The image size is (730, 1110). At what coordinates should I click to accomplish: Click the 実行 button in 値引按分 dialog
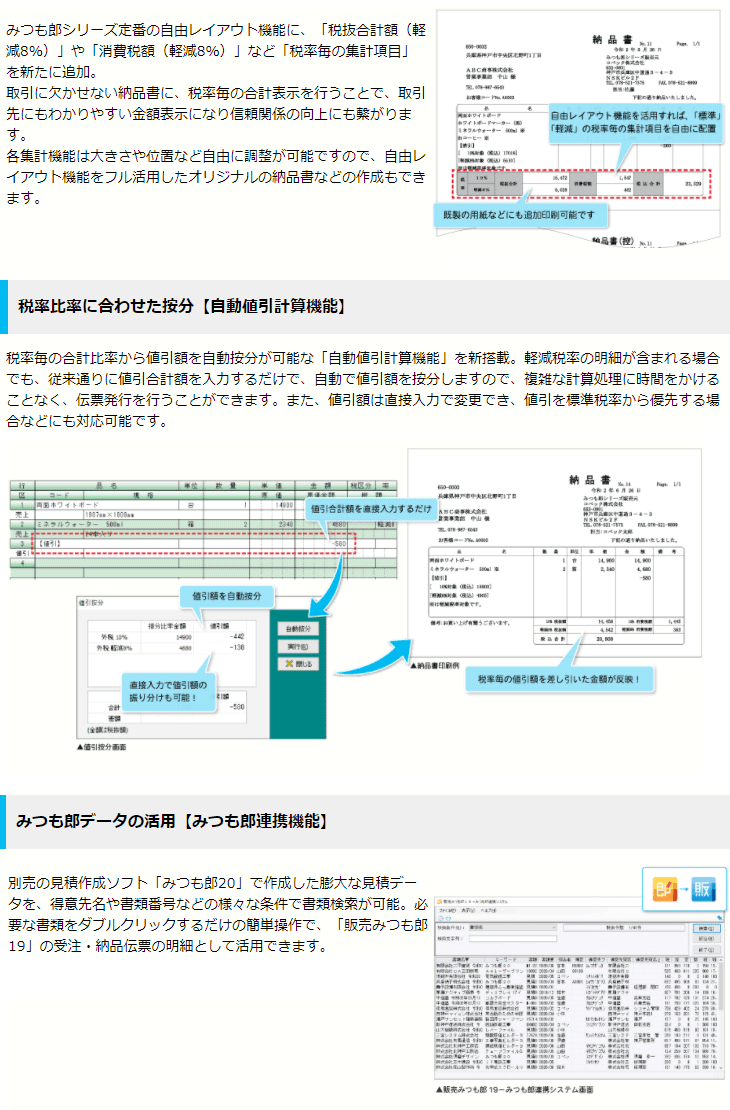298,646
